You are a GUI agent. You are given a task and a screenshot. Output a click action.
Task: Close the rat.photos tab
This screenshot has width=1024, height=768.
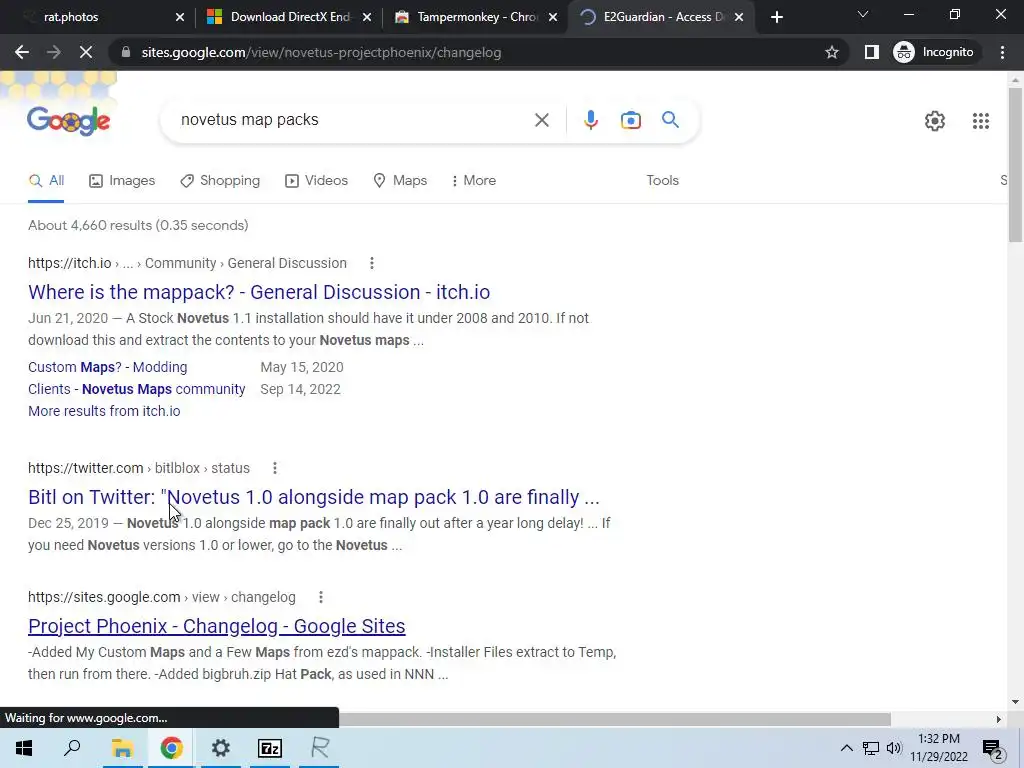click(180, 17)
